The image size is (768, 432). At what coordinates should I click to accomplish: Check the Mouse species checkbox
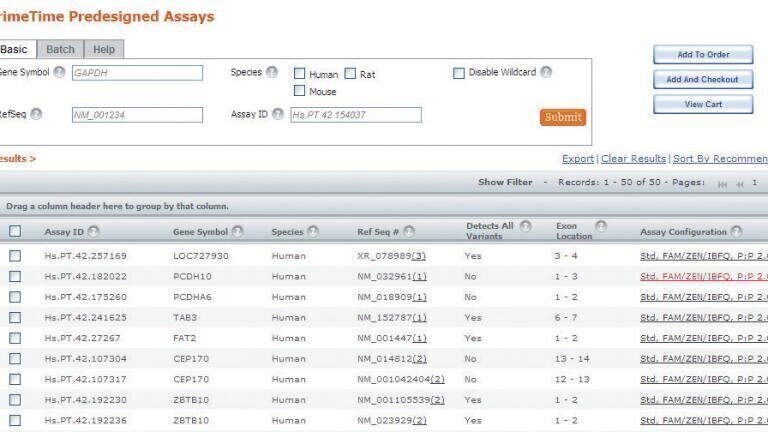[x=299, y=91]
